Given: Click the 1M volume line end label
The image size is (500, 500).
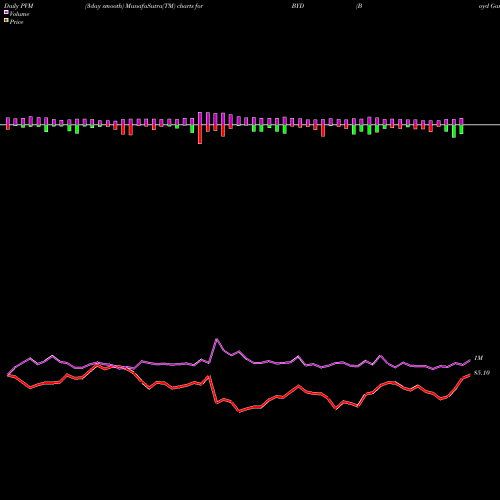Looking at the screenshot, I should tap(478, 358).
